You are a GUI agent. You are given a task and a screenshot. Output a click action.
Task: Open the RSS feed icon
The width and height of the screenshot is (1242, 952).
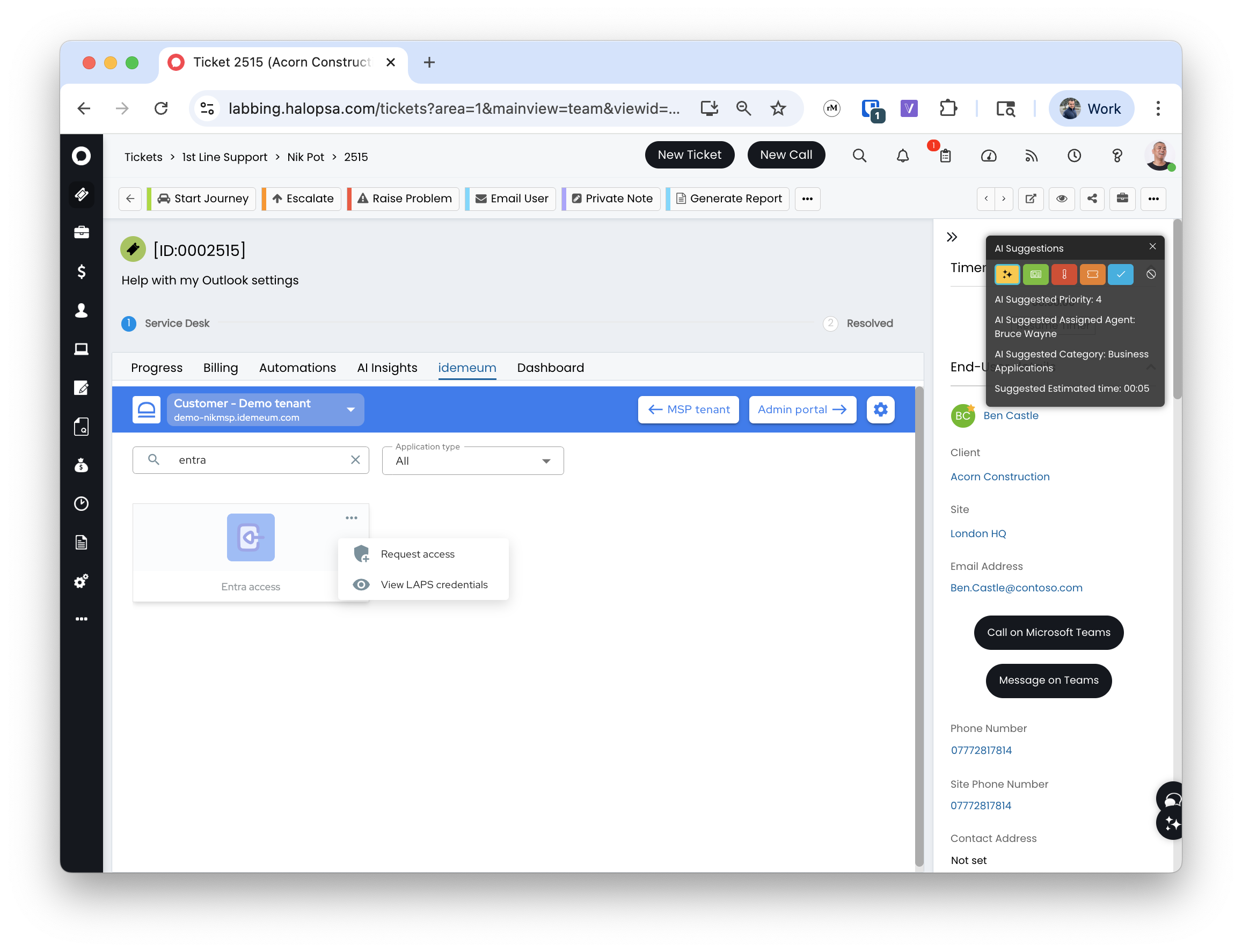[x=1031, y=155]
